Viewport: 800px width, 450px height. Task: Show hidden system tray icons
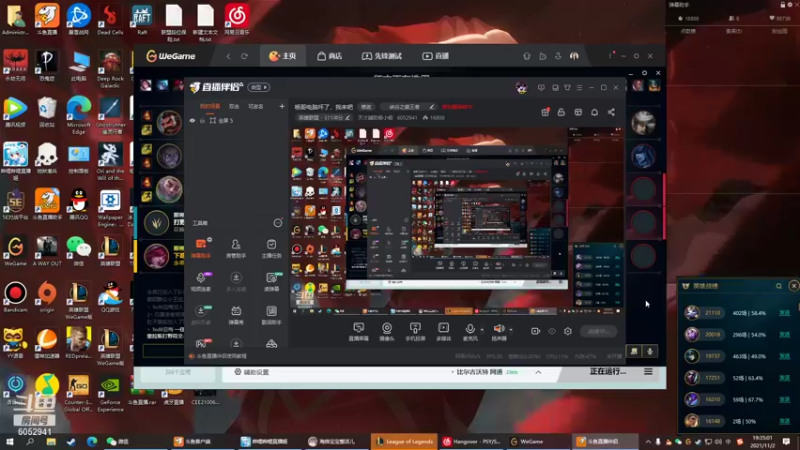pyautogui.click(x=648, y=442)
